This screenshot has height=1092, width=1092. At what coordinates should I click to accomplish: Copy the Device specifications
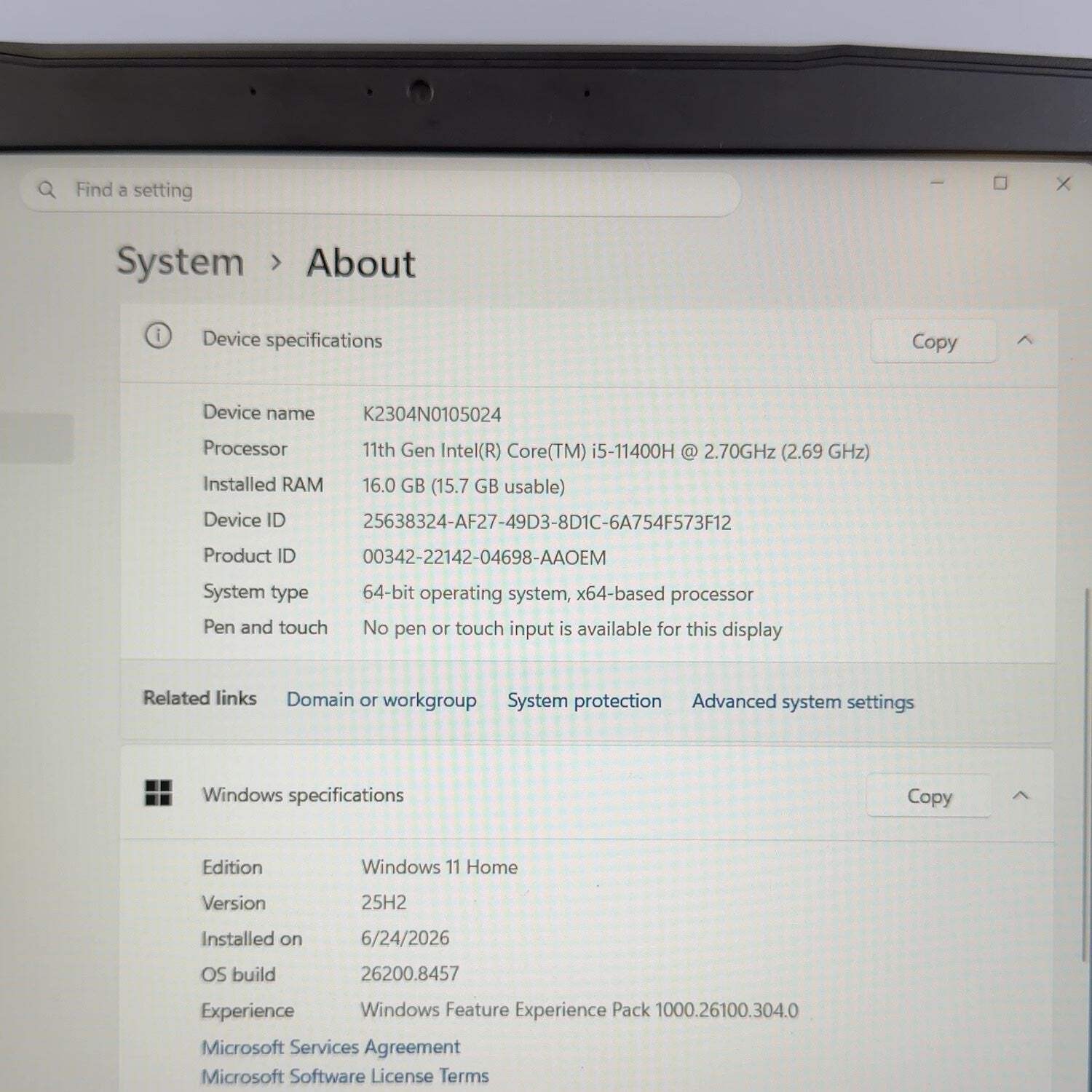pos(934,341)
